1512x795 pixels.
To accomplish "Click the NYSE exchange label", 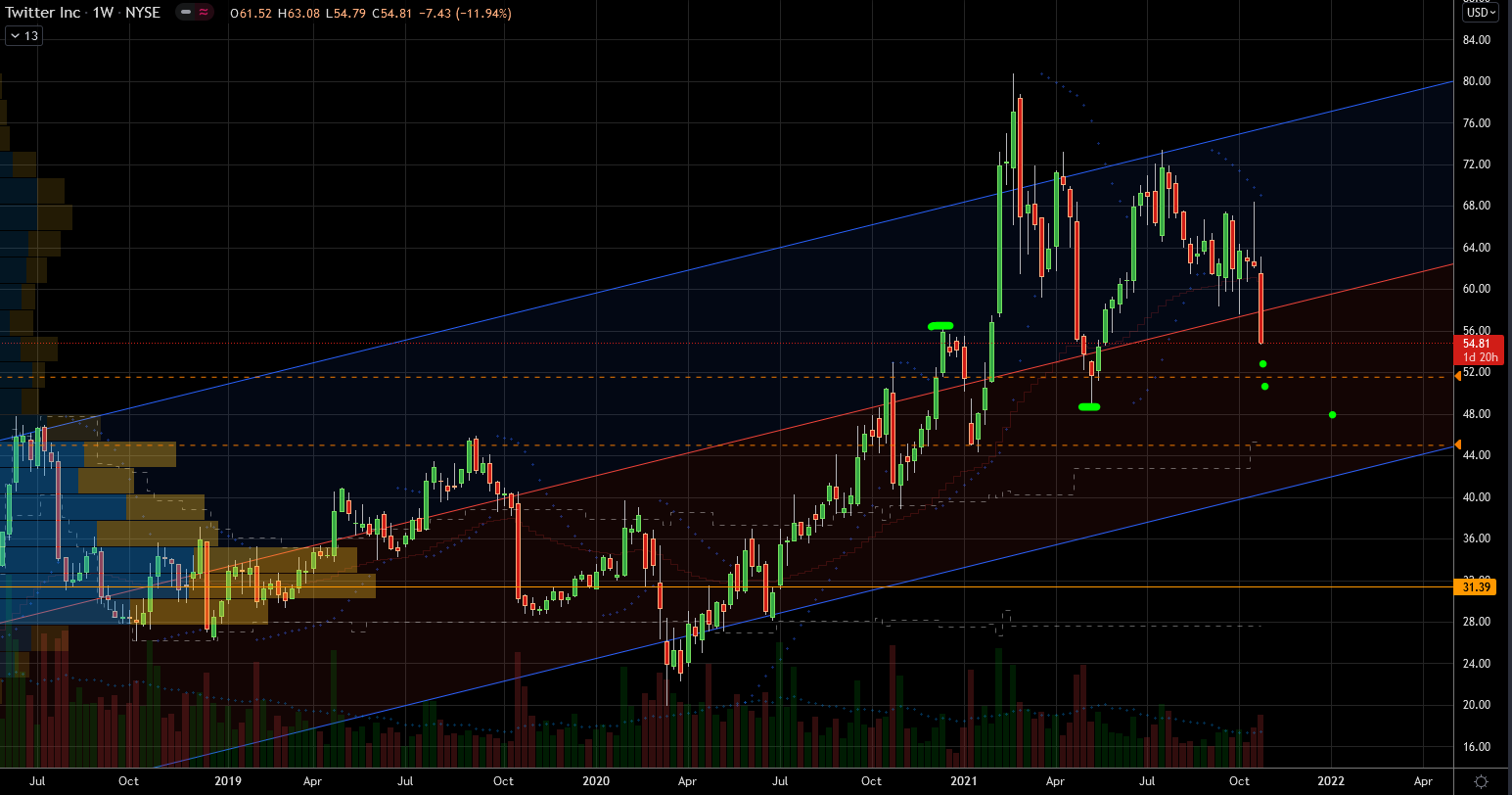I will click(143, 13).
